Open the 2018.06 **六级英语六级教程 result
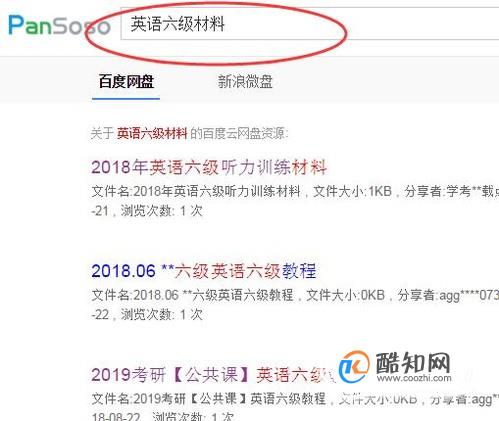 pyautogui.click(x=204, y=271)
